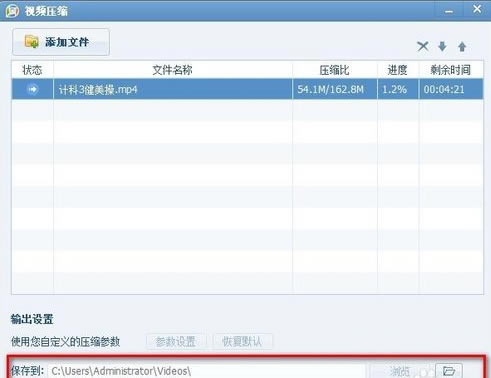Select the file row 计科3健美操.mp4
Viewport: 491px width, 378px height.
coord(247,89)
